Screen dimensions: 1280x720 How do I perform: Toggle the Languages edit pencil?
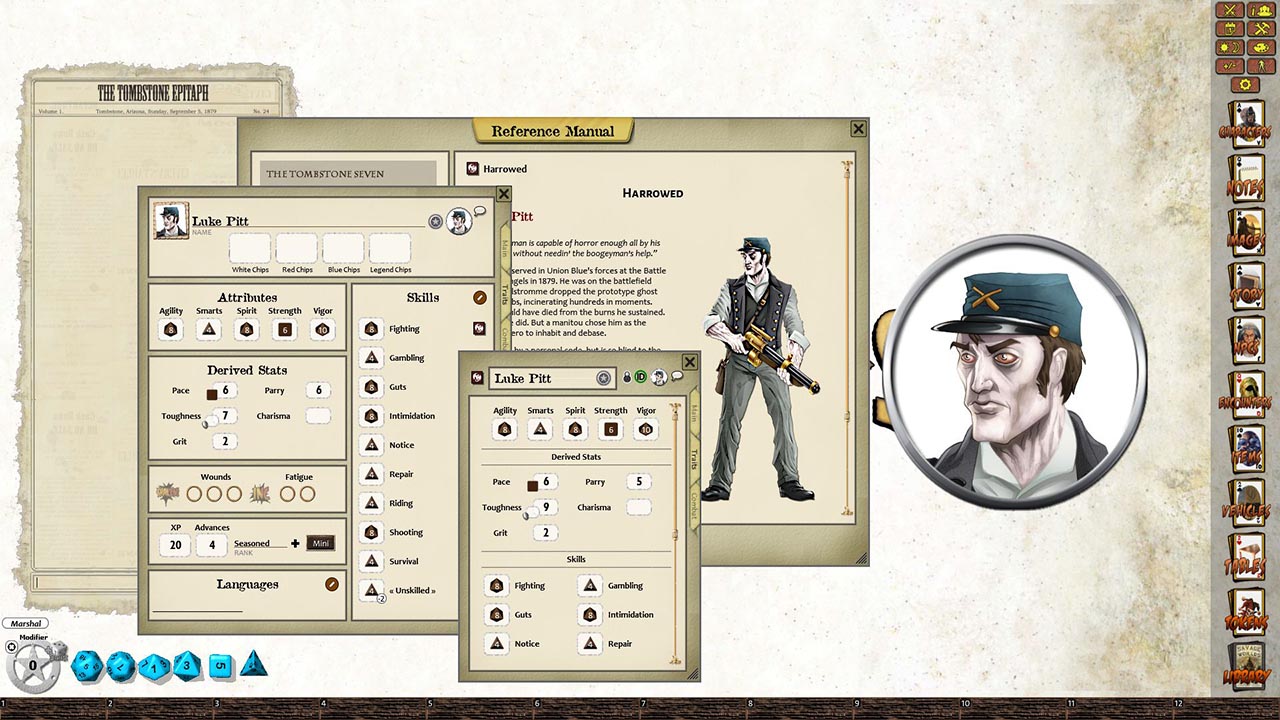point(331,584)
